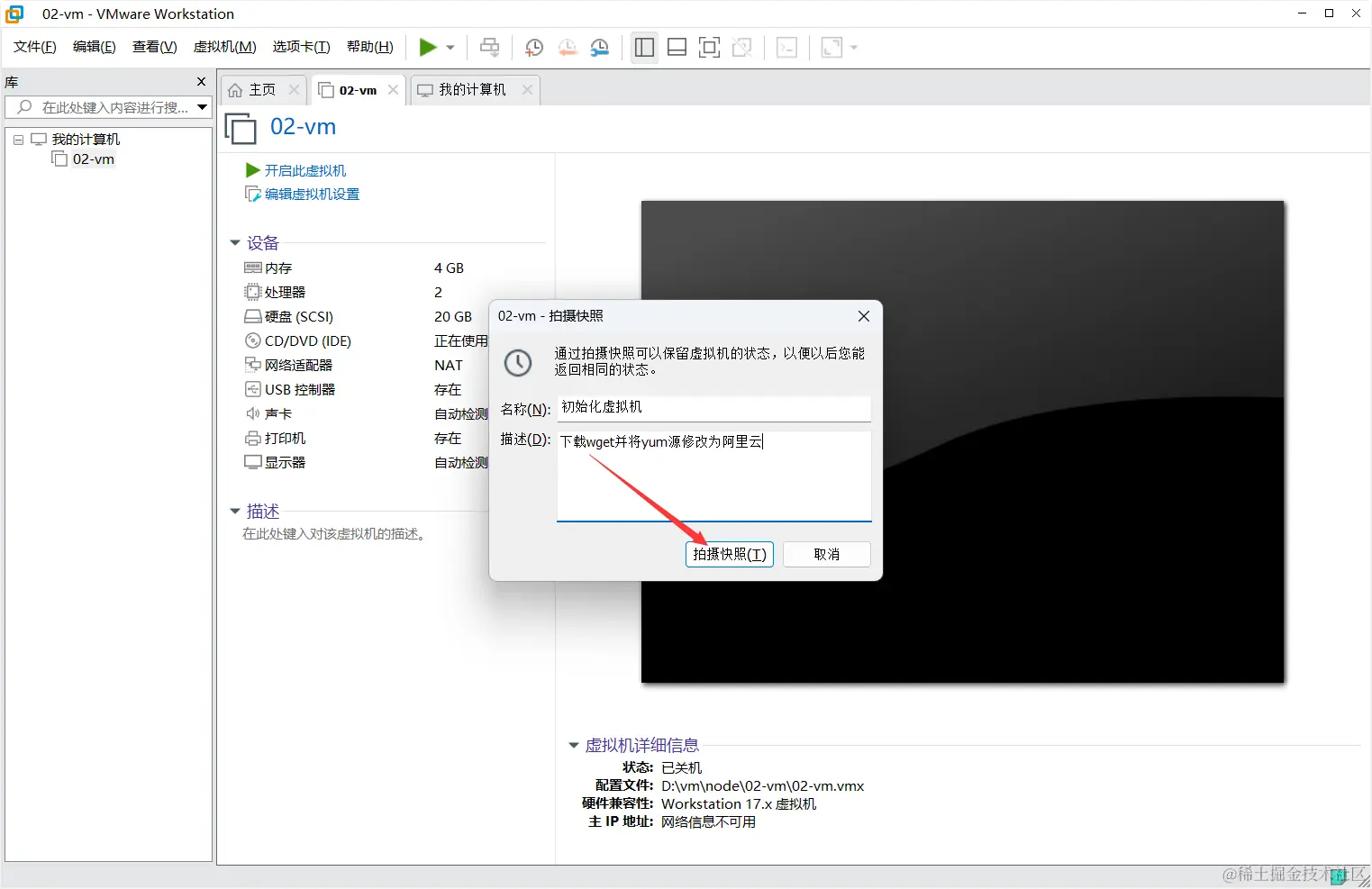Click the snapshot 描述(D) text area
This screenshot has height=889, width=1372.
(714, 476)
